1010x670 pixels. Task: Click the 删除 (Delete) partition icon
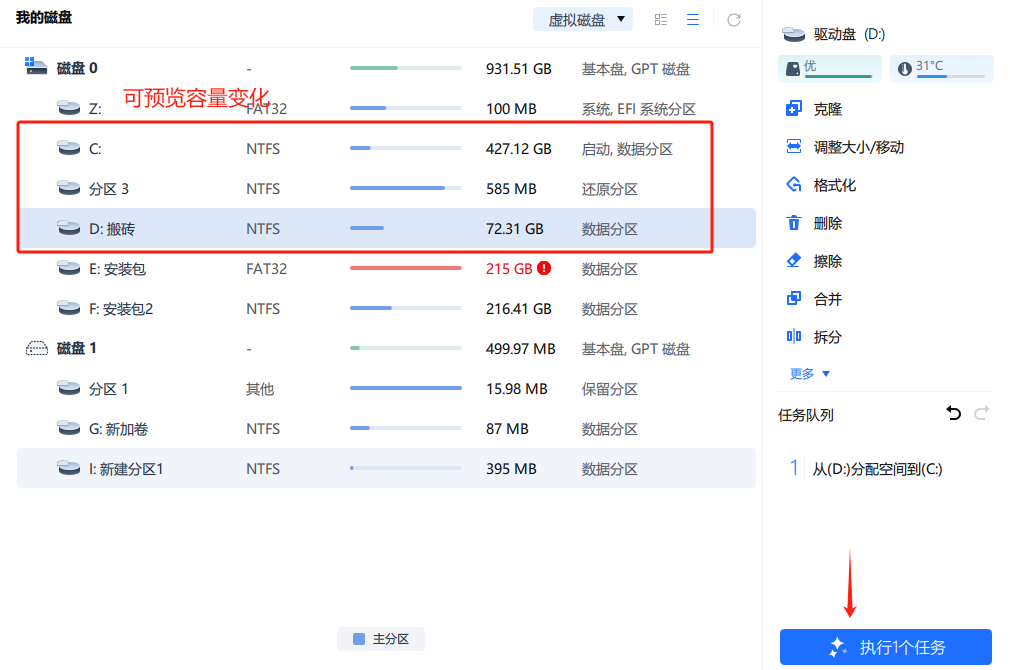pos(795,222)
